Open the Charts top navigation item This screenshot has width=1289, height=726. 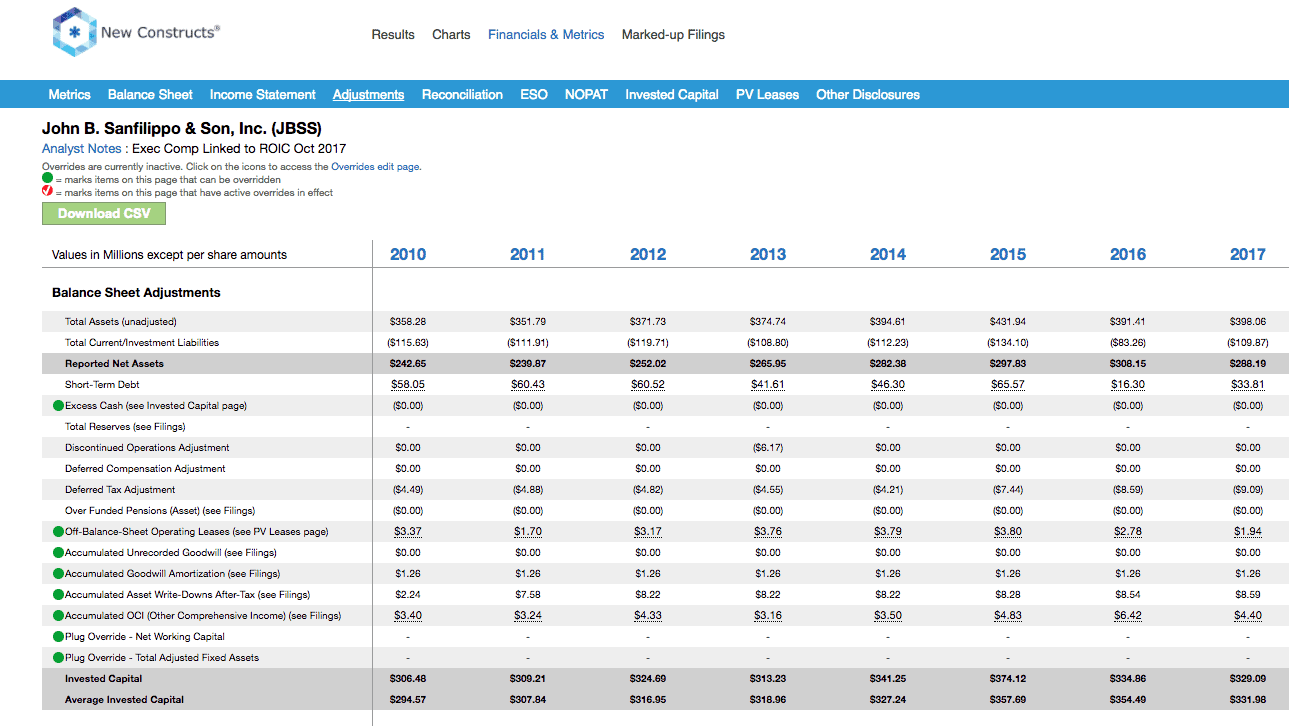tap(451, 34)
